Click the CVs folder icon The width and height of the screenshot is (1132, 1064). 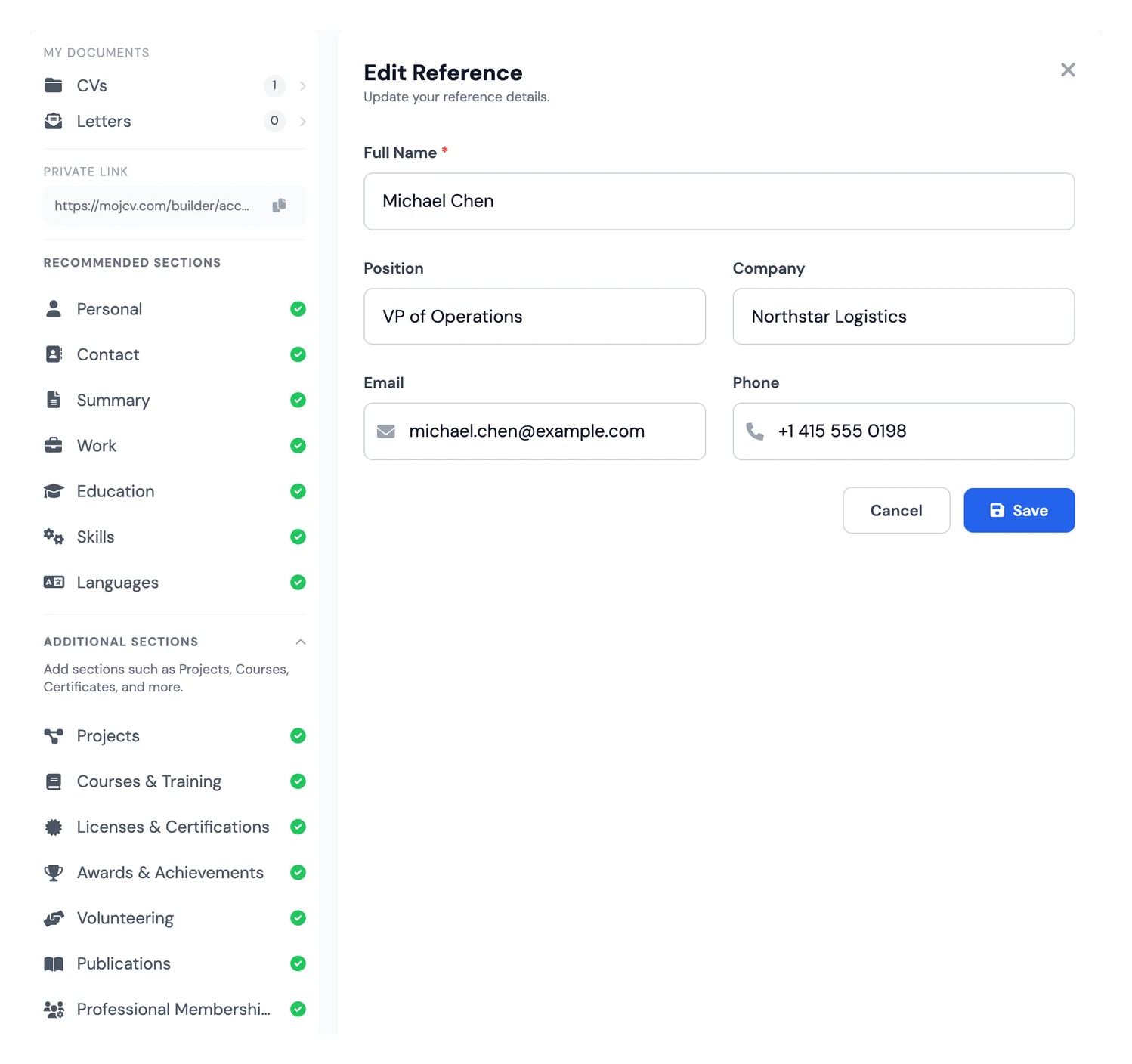tap(54, 85)
